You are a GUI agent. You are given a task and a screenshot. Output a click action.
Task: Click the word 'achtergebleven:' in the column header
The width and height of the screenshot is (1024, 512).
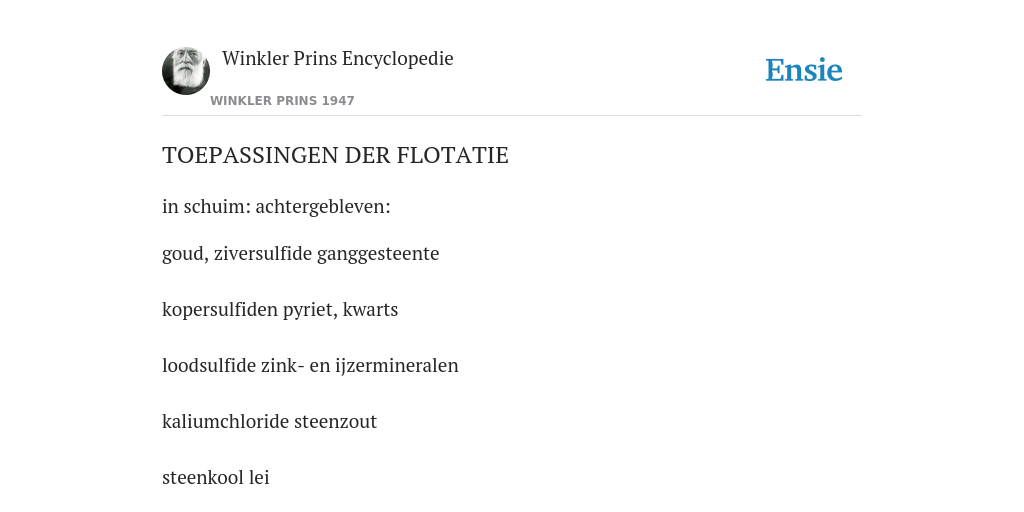click(x=323, y=206)
